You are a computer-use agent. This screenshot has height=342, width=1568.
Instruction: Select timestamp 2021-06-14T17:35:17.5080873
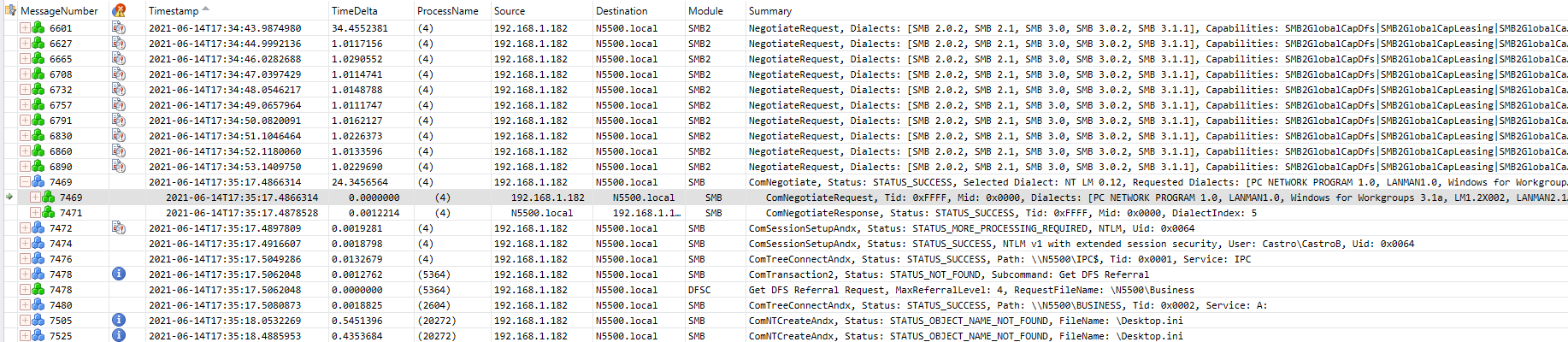[225, 305]
